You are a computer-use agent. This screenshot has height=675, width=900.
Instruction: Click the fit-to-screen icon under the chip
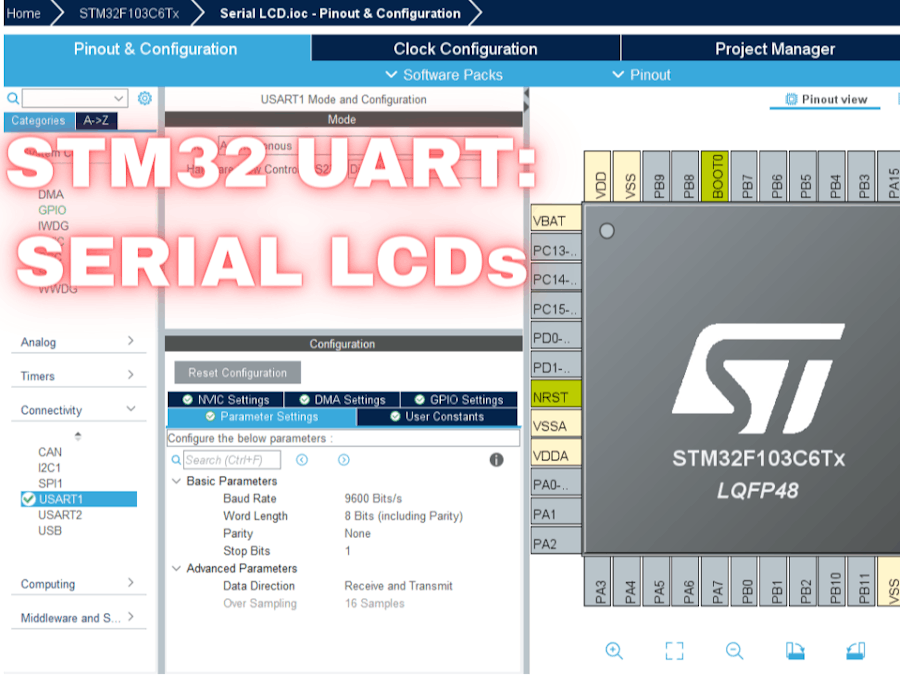coord(674,650)
